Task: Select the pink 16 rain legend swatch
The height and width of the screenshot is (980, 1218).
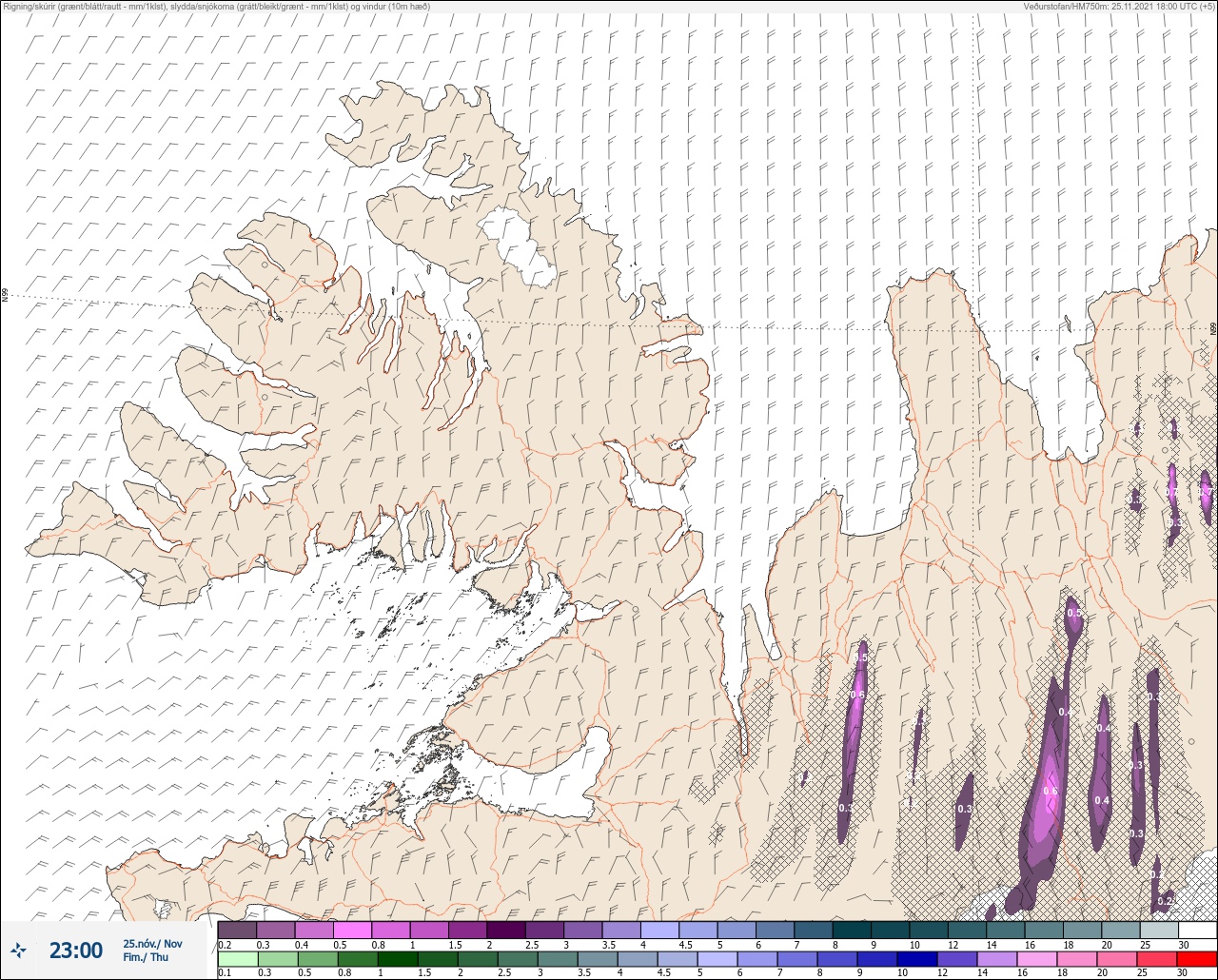Action: [1037, 959]
